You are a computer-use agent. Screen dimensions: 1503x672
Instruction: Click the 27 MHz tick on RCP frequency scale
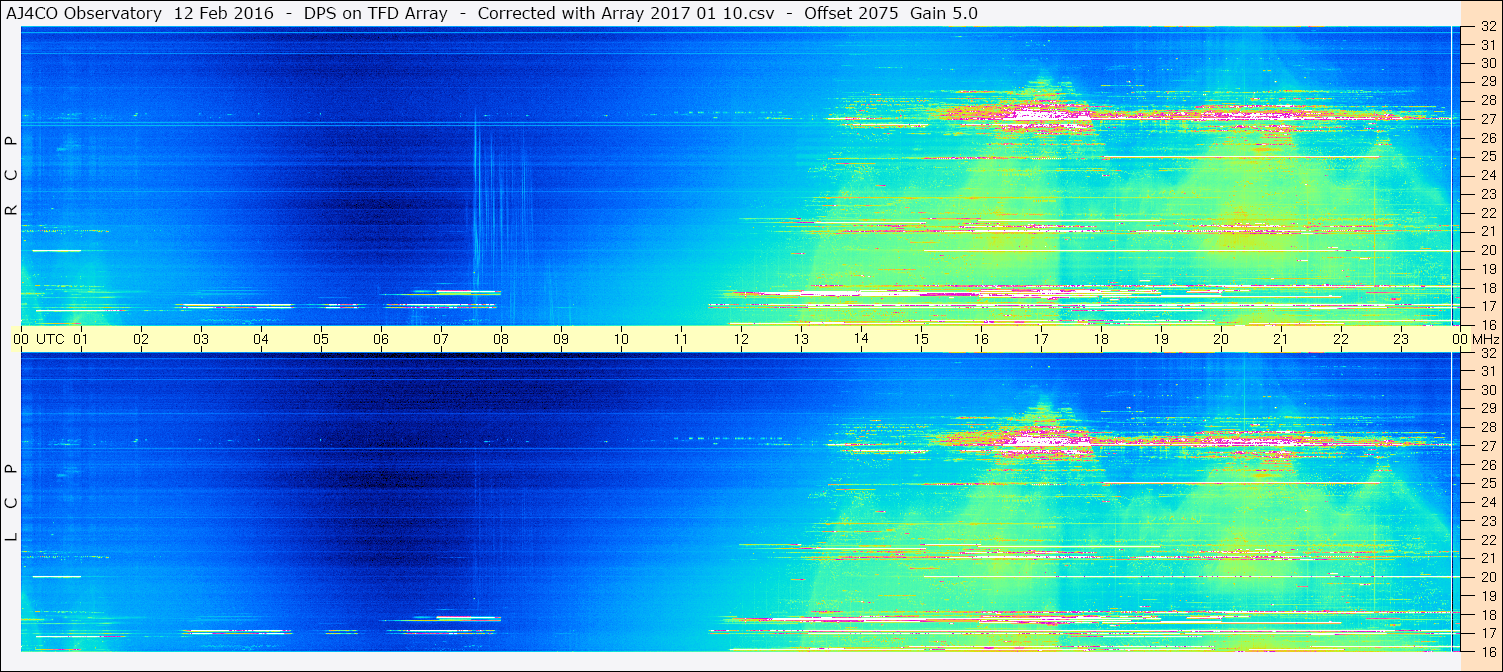pyautogui.click(x=1487, y=119)
